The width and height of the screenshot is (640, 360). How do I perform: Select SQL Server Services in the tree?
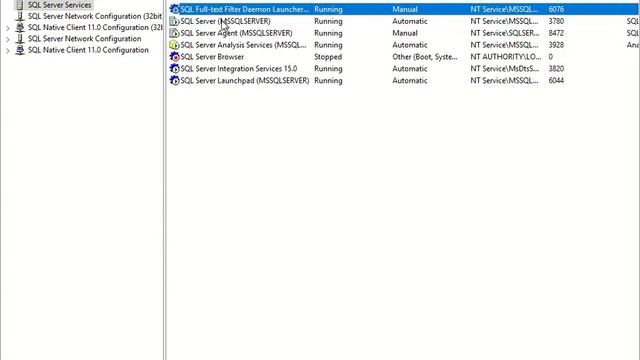60,5
